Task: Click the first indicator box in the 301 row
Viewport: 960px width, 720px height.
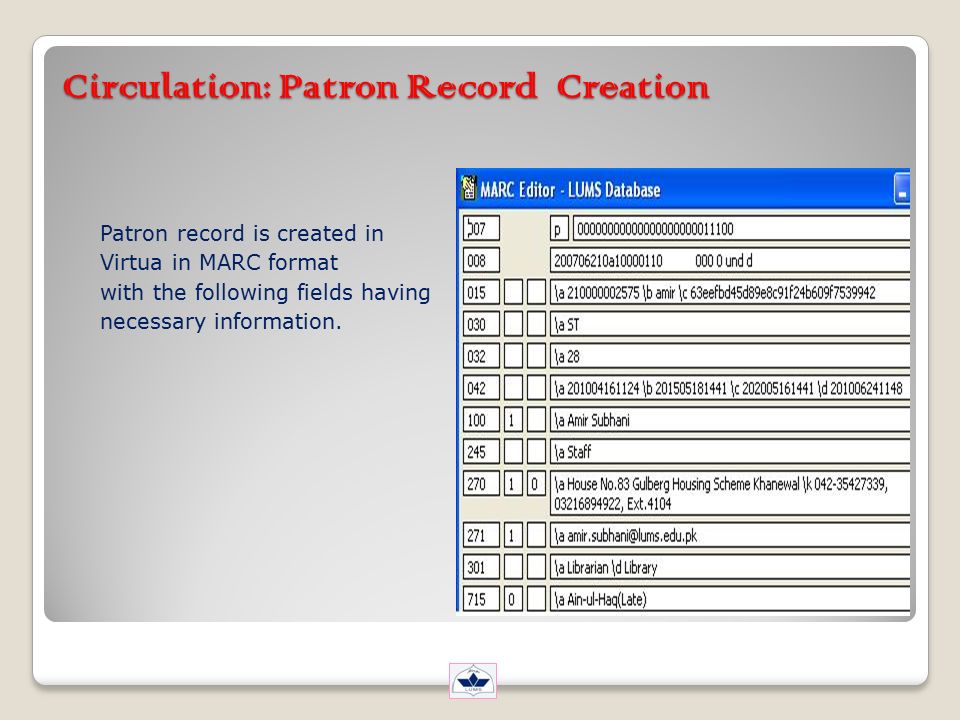Action: (x=513, y=567)
